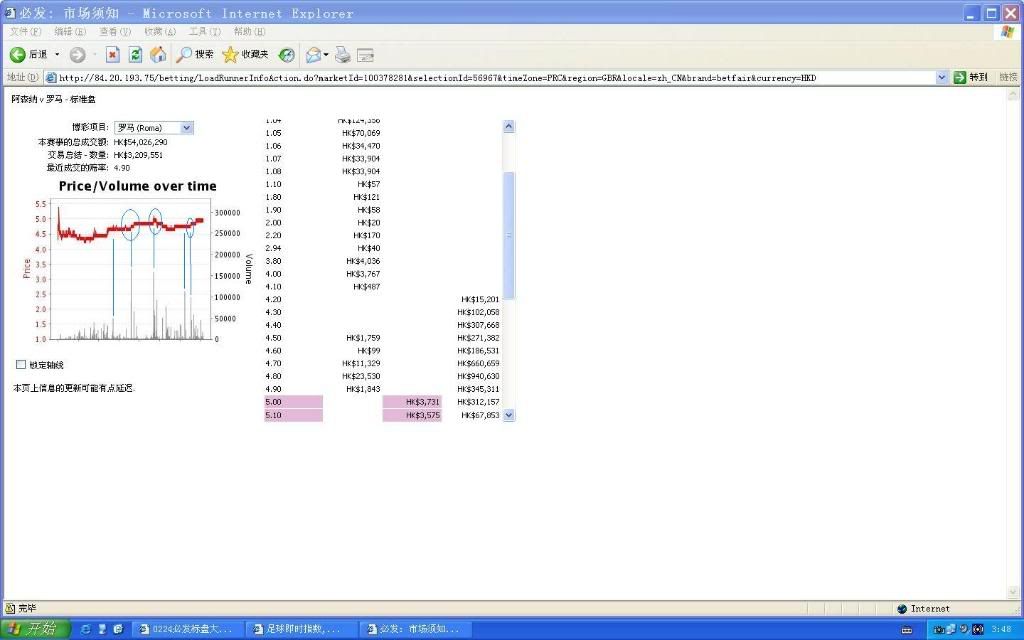
Task: Open the 工具(T) menu
Action: [x=205, y=32]
